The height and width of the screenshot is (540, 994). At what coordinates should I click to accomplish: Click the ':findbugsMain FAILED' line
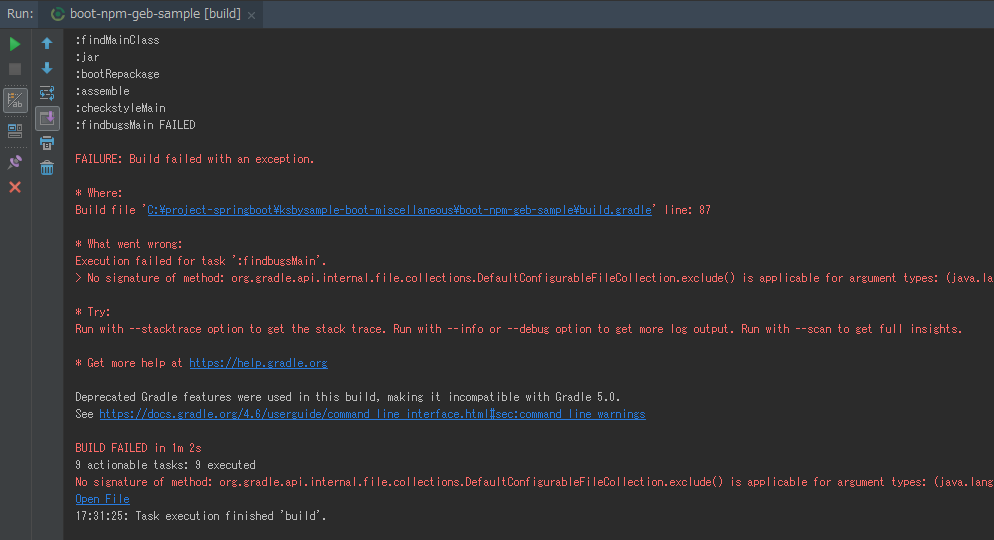(x=135, y=125)
